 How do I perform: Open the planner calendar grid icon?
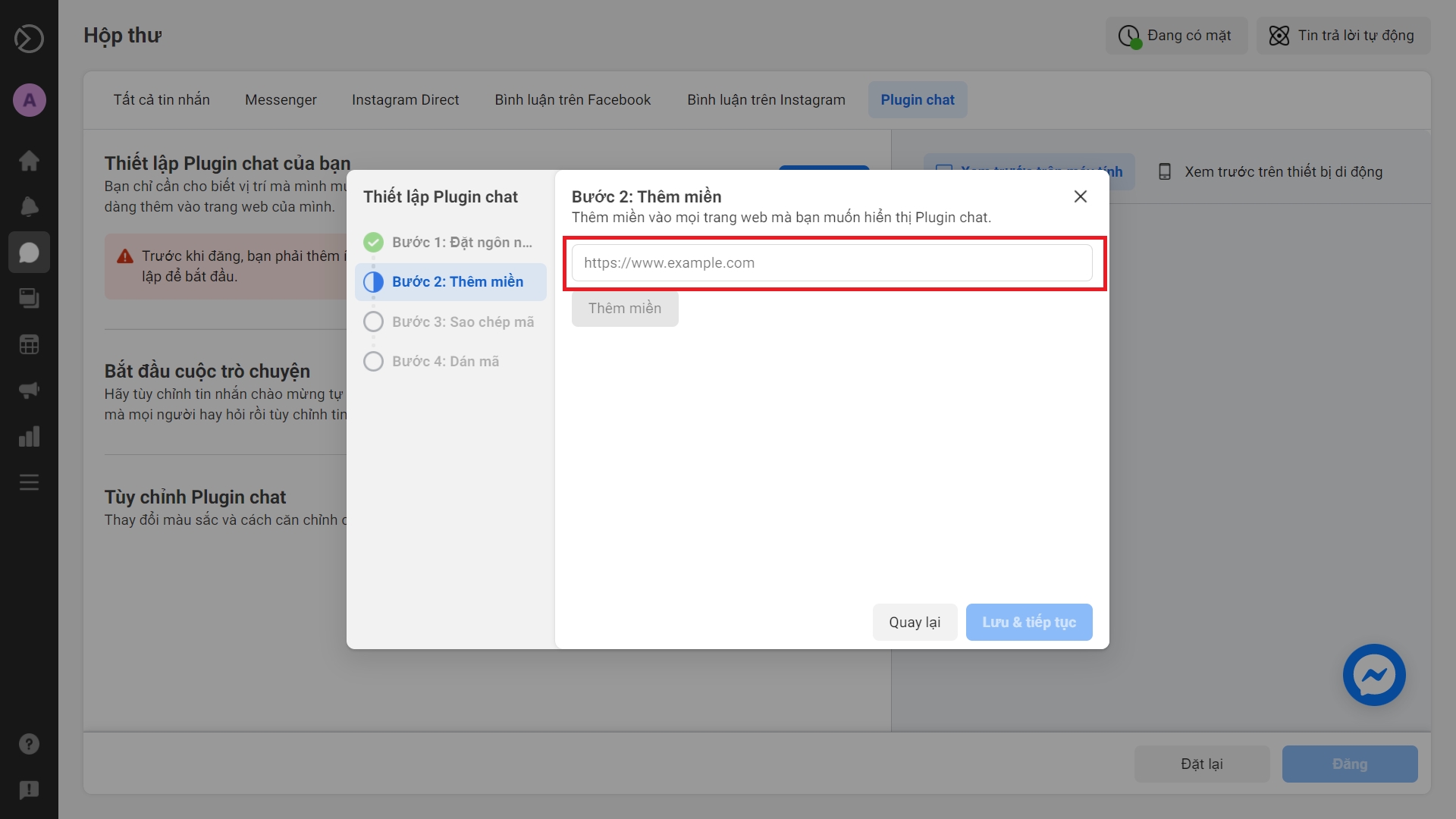[x=29, y=344]
